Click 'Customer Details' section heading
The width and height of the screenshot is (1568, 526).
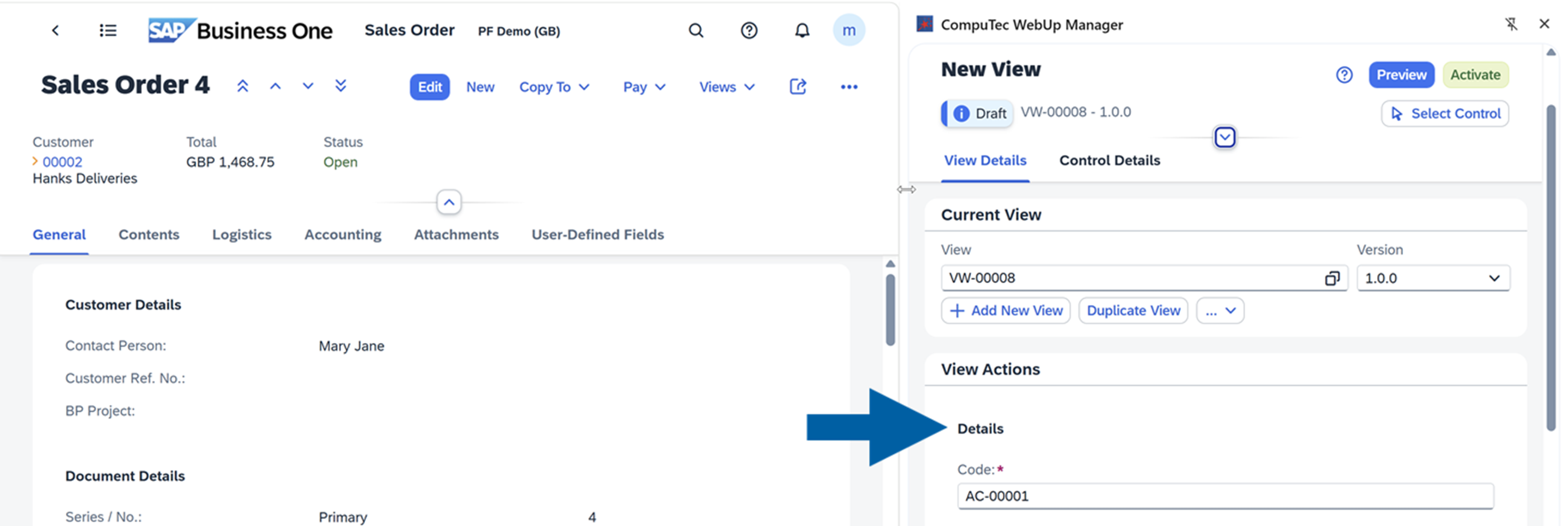coord(123,305)
